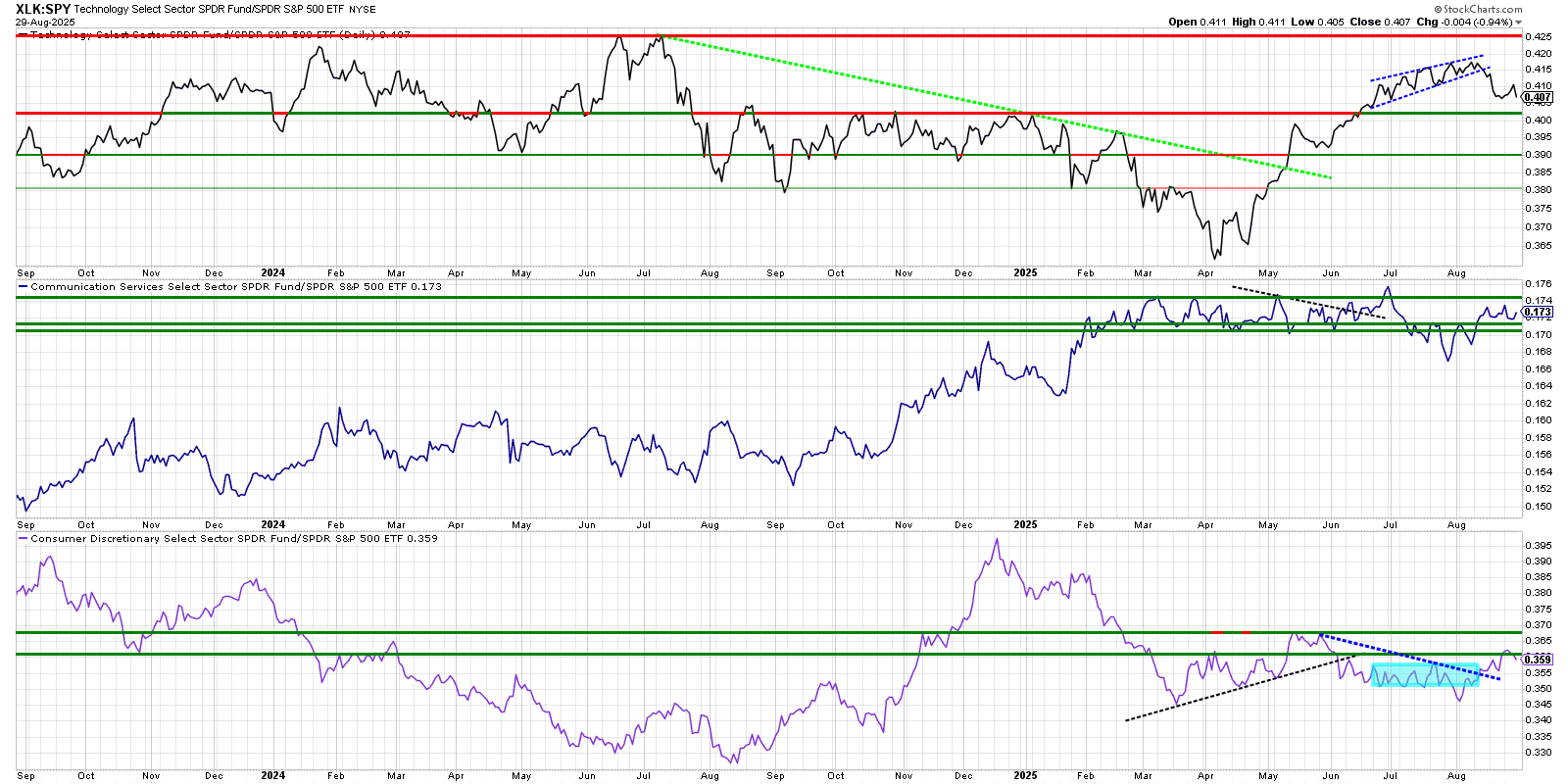Open the dropdown arrow beside the Chg value
The height and width of the screenshot is (784, 1568).
pos(1519,23)
